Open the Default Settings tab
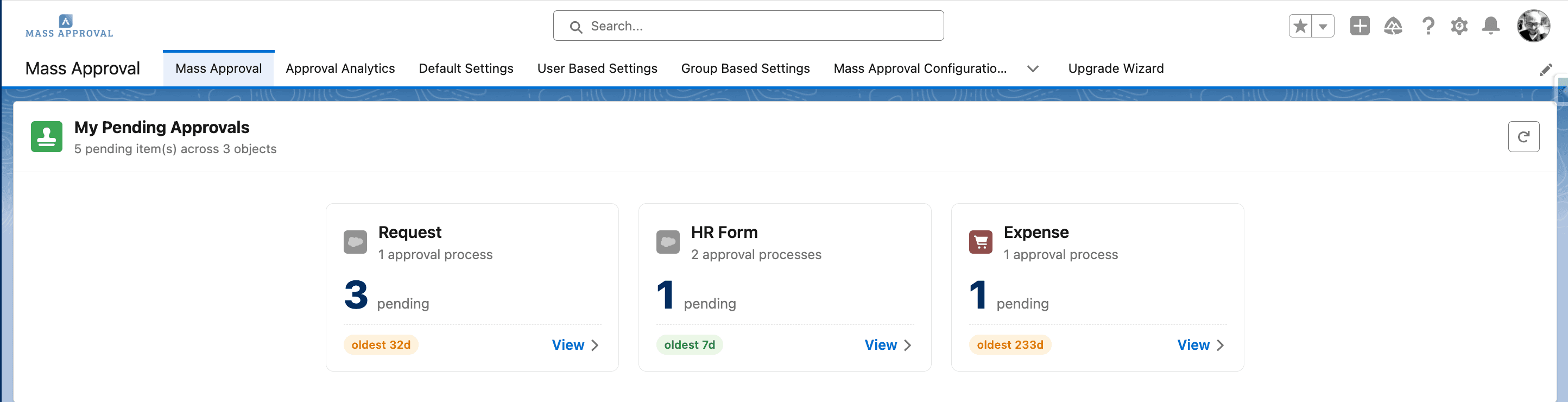This screenshot has height=402, width=1568. (x=466, y=68)
